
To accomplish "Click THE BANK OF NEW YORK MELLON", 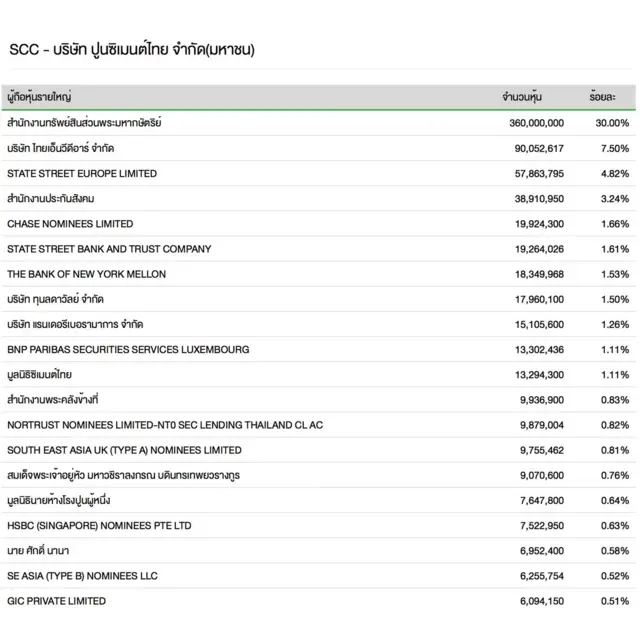I will [x=87, y=274].
